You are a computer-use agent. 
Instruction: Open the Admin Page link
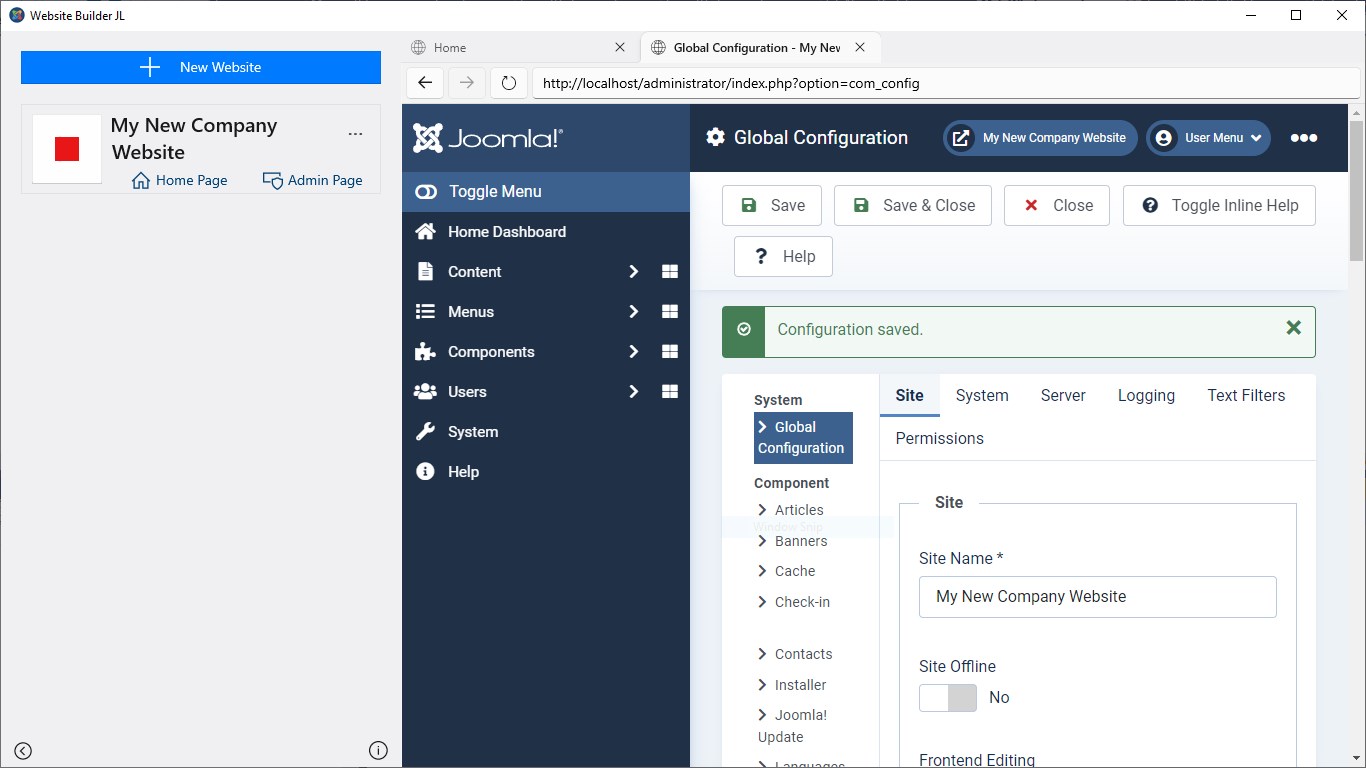click(x=312, y=180)
